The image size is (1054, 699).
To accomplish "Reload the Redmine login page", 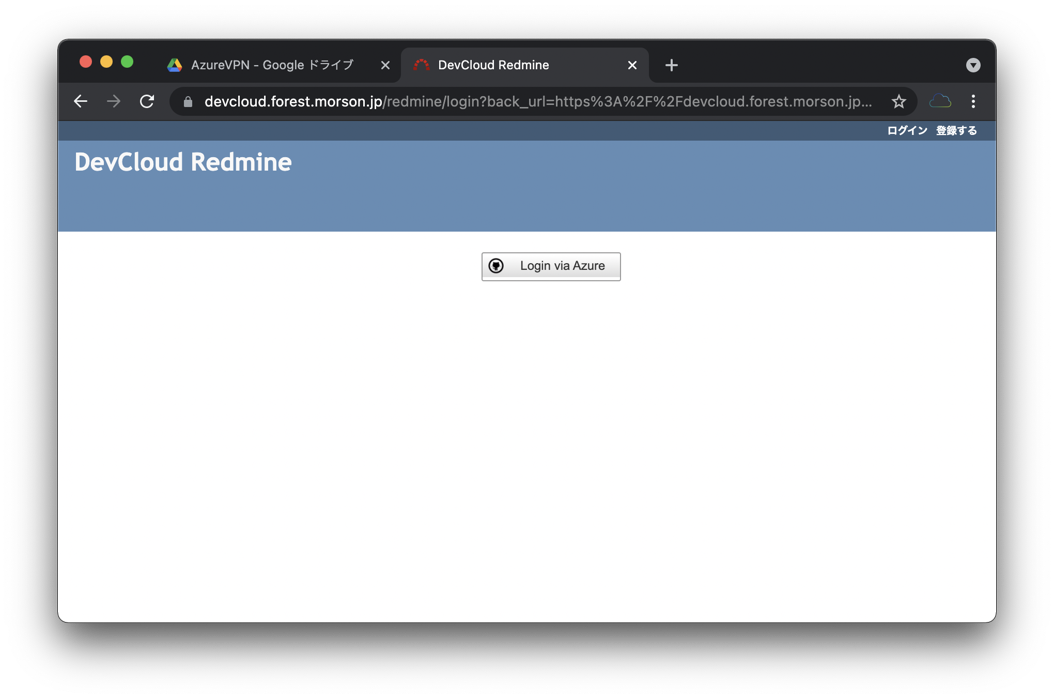I will (x=147, y=101).
